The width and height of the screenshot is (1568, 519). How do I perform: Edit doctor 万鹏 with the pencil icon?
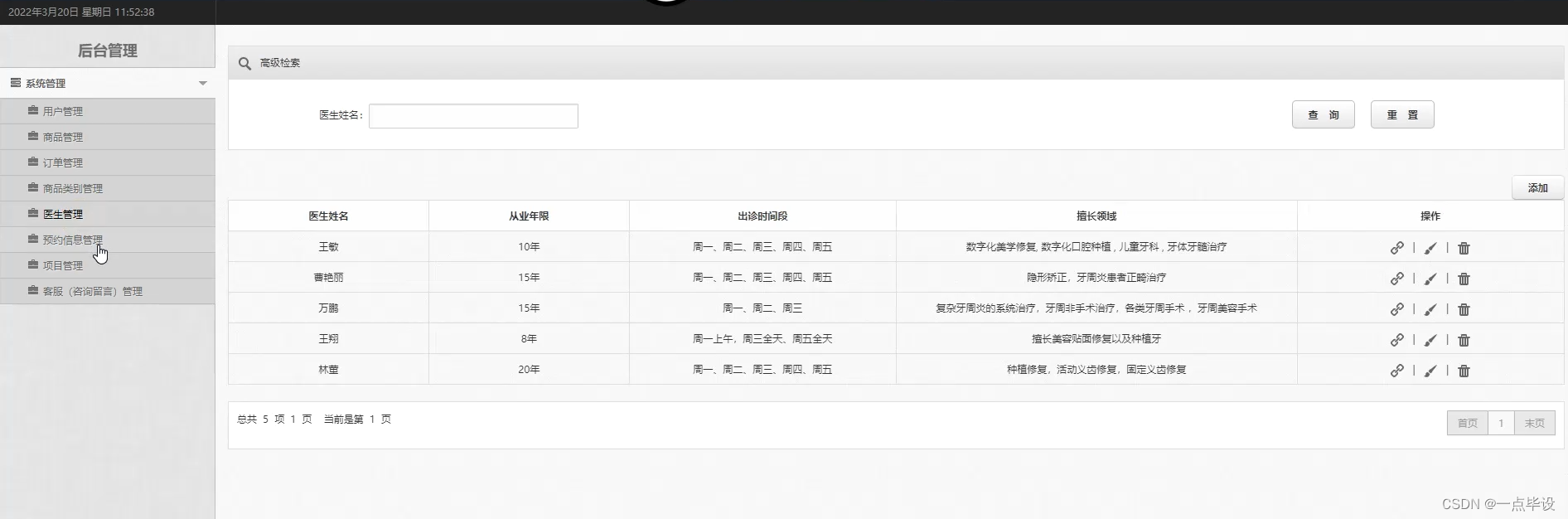click(x=1430, y=309)
